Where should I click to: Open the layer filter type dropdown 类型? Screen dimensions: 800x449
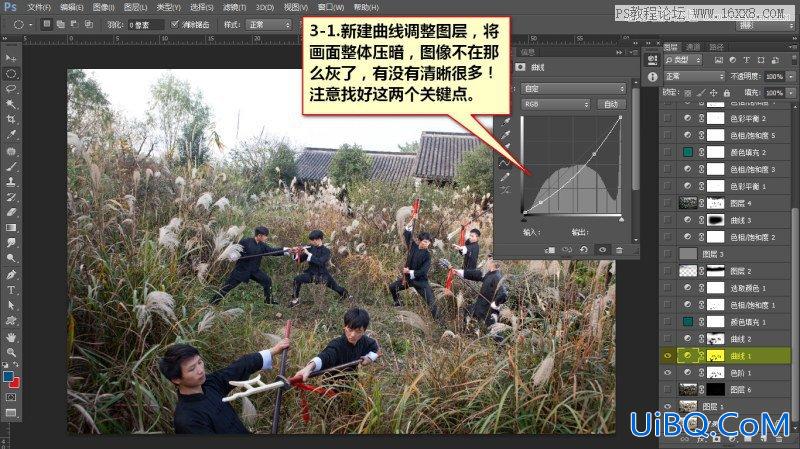(683, 60)
